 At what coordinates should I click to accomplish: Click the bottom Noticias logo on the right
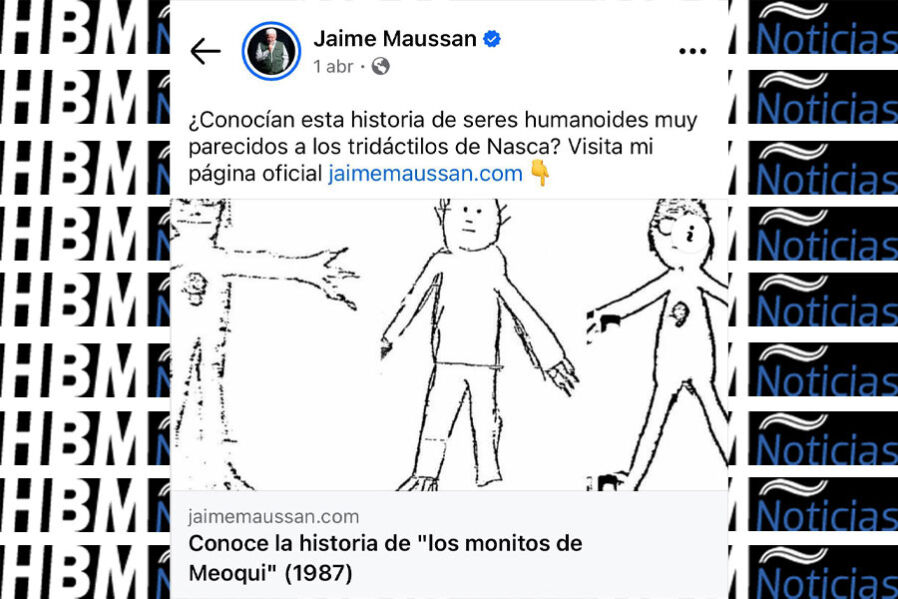(x=826, y=574)
